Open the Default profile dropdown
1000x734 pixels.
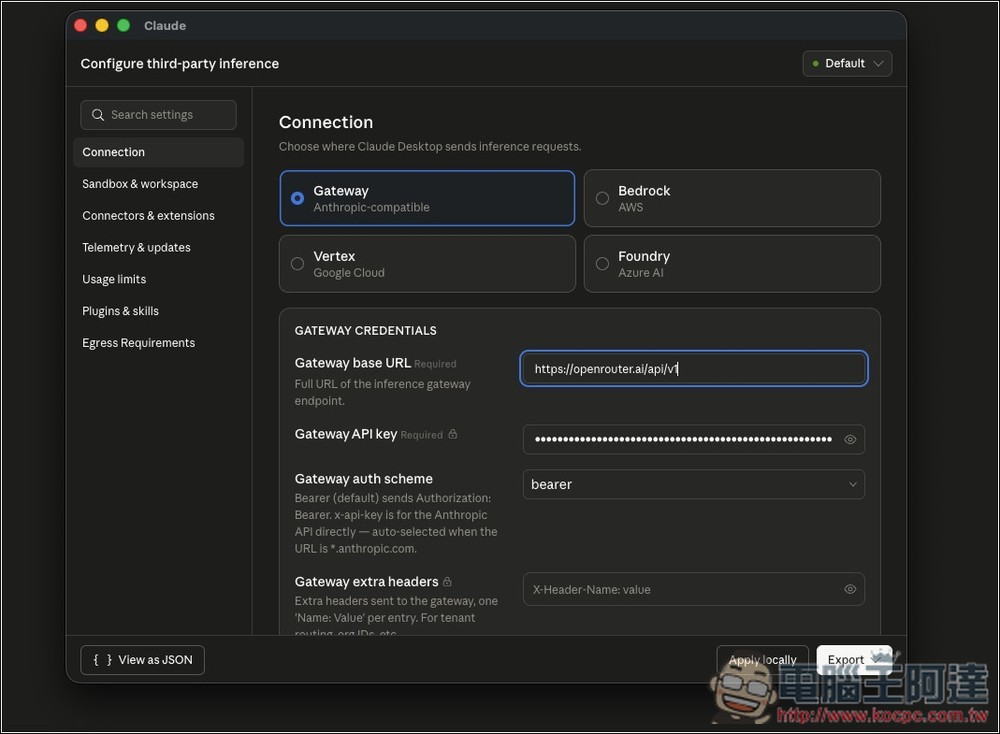point(847,63)
